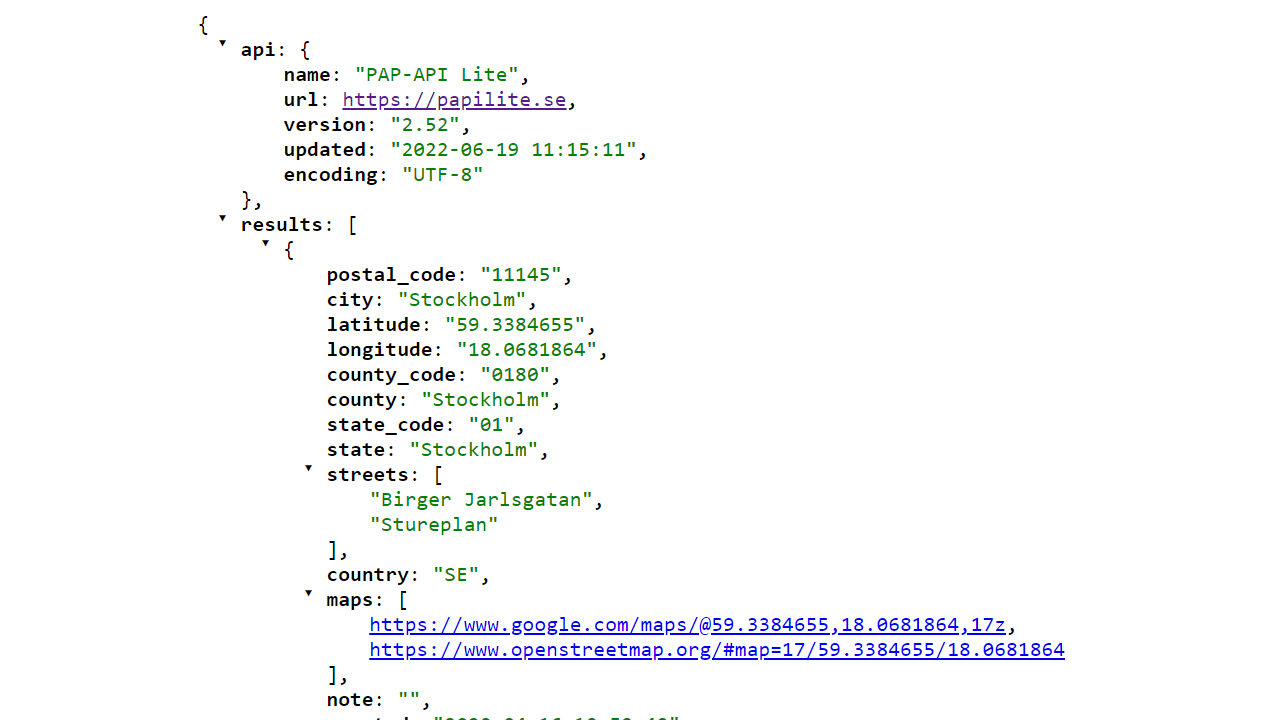Select longitude value "18.0681864"

[x=527, y=350]
